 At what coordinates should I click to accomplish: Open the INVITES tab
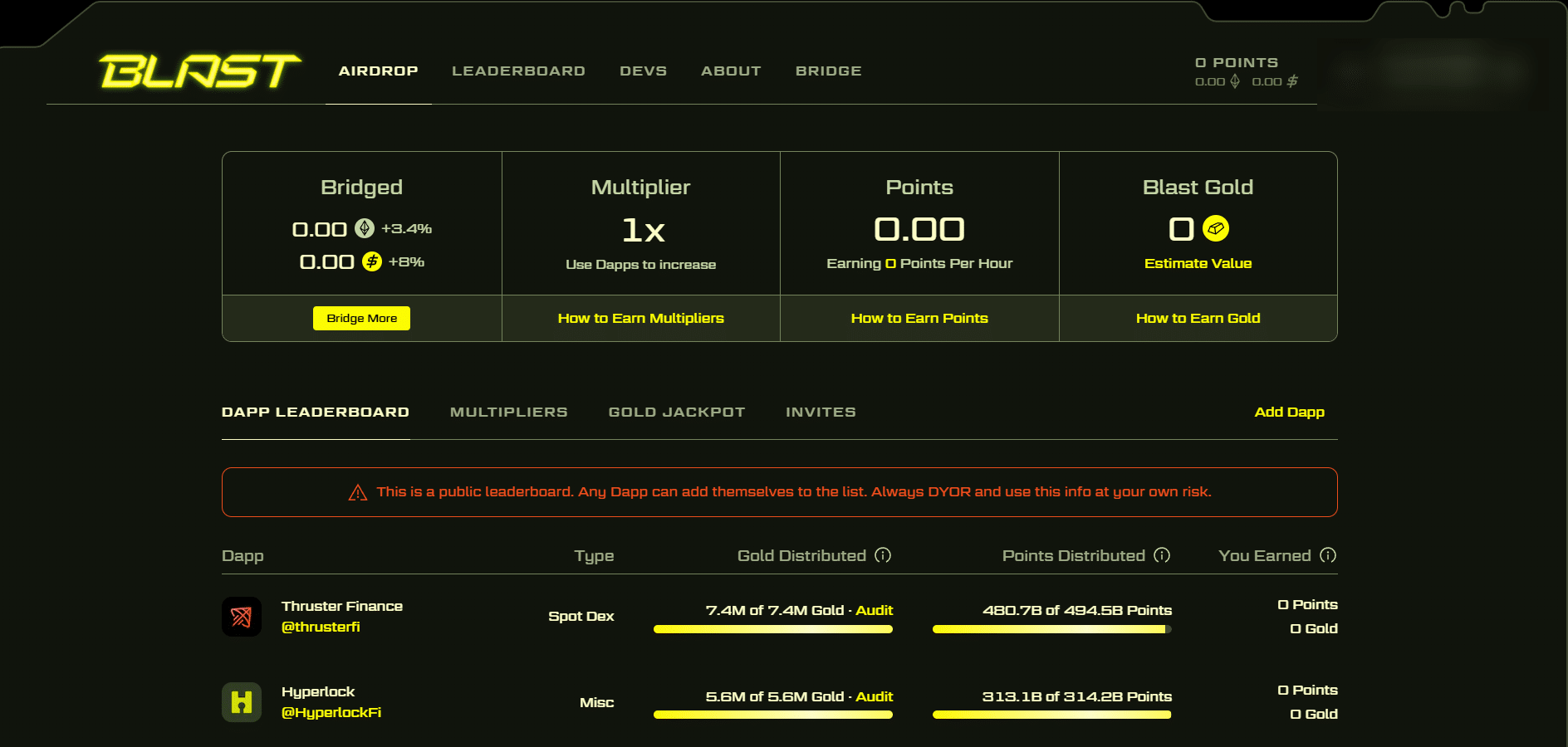click(821, 412)
